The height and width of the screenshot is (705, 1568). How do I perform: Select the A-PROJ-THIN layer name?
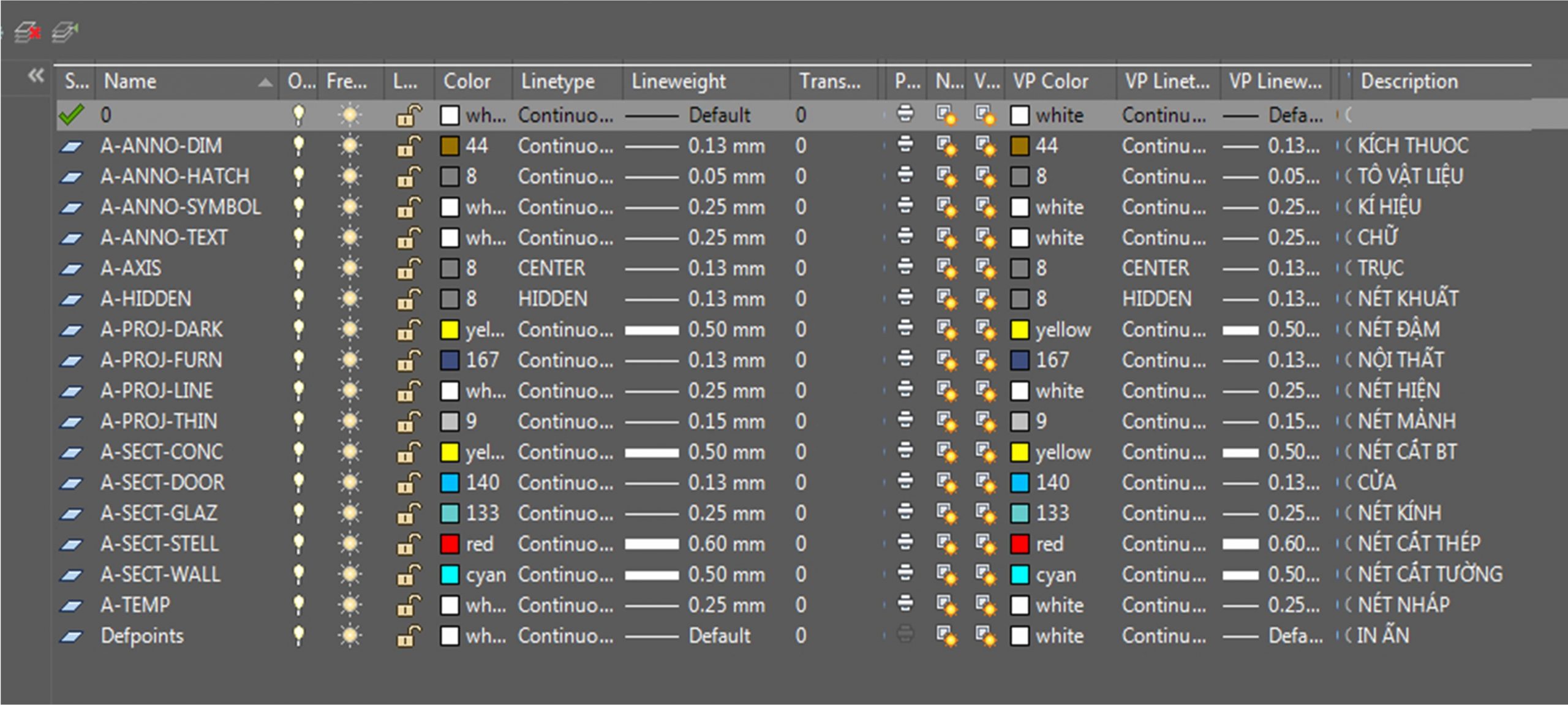pos(159,421)
